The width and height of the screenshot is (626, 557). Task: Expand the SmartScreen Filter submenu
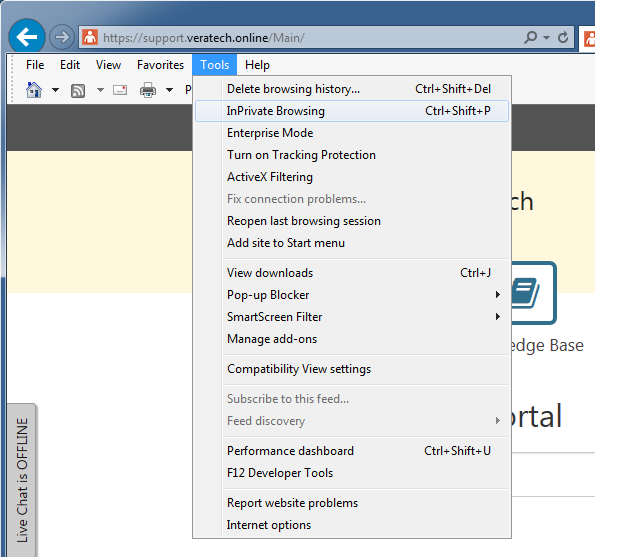pyautogui.click(x=352, y=317)
